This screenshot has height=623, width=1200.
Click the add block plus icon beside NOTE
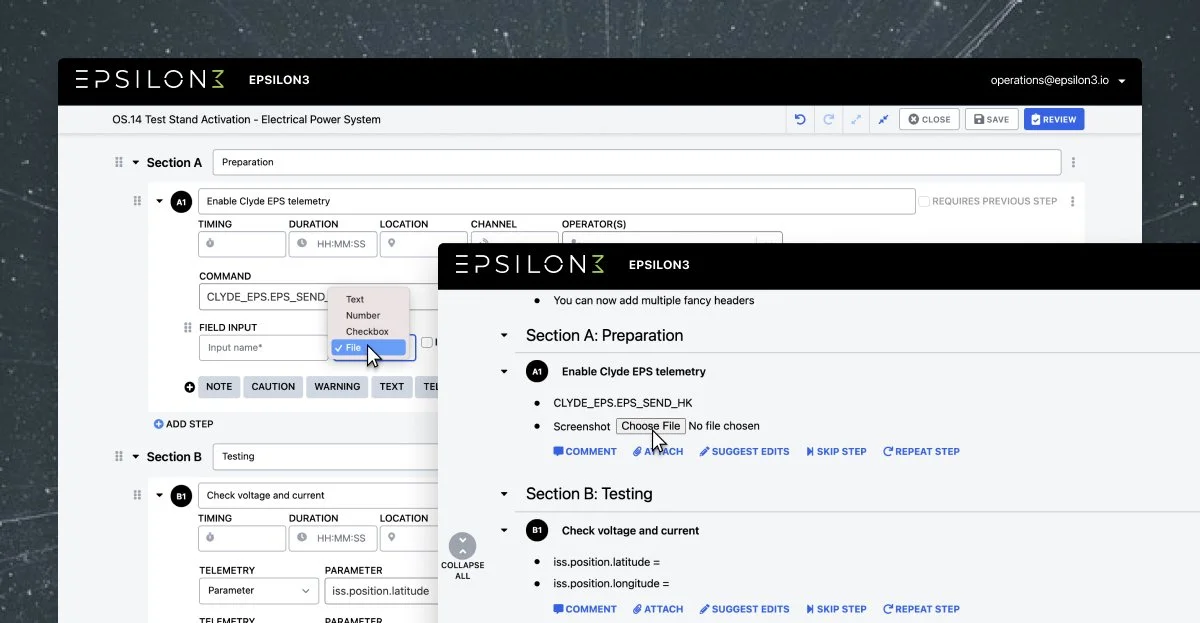click(x=189, y=387)
